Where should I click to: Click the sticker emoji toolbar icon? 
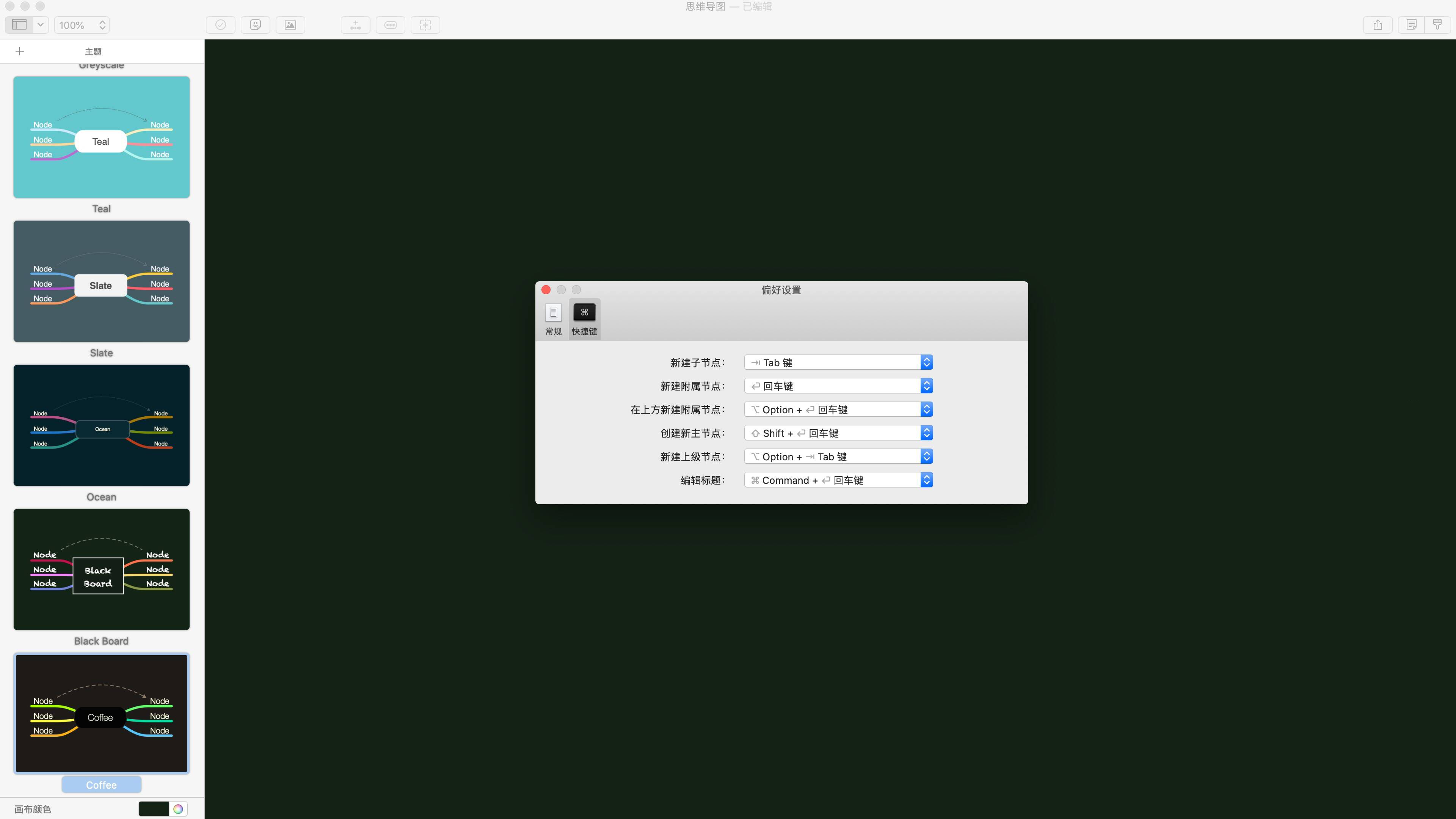[256, 25]
